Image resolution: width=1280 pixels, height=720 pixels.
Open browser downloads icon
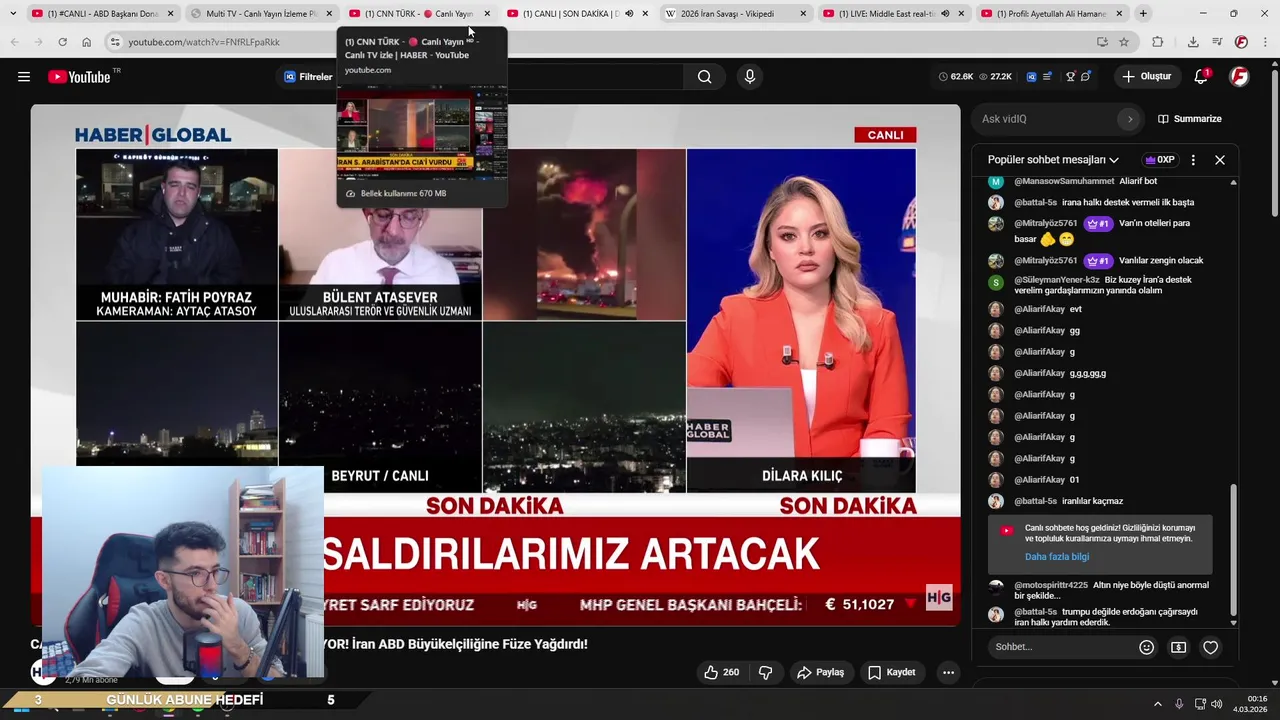1193,42
